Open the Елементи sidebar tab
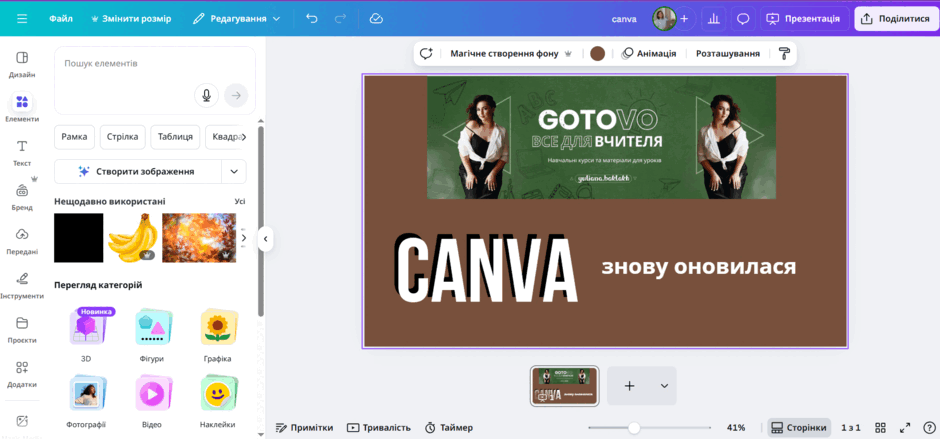 [22, 109]
